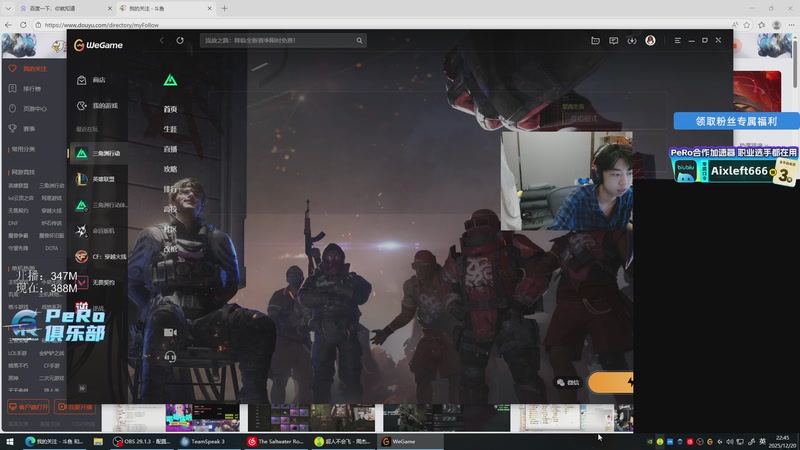Open the WeGame TV/live icon in title bar
This screenshot has width=800, height=450.
595,40
